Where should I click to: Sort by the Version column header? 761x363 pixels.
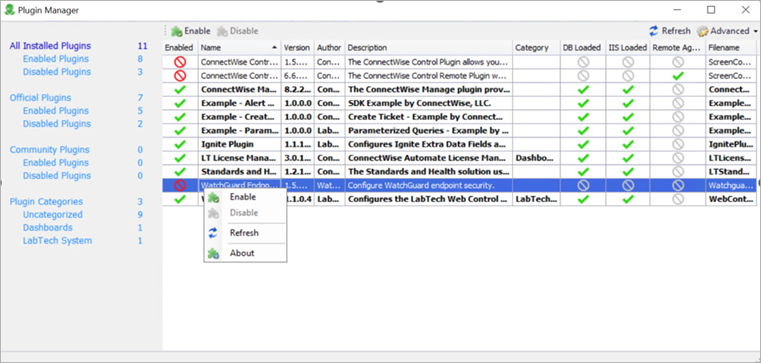tap(297, 48)
